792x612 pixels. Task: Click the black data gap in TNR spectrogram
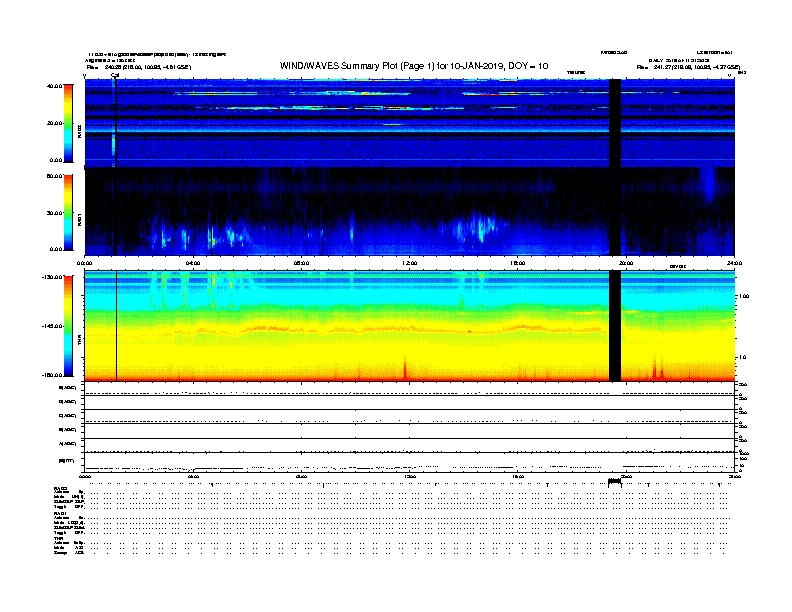click(615, 326)
